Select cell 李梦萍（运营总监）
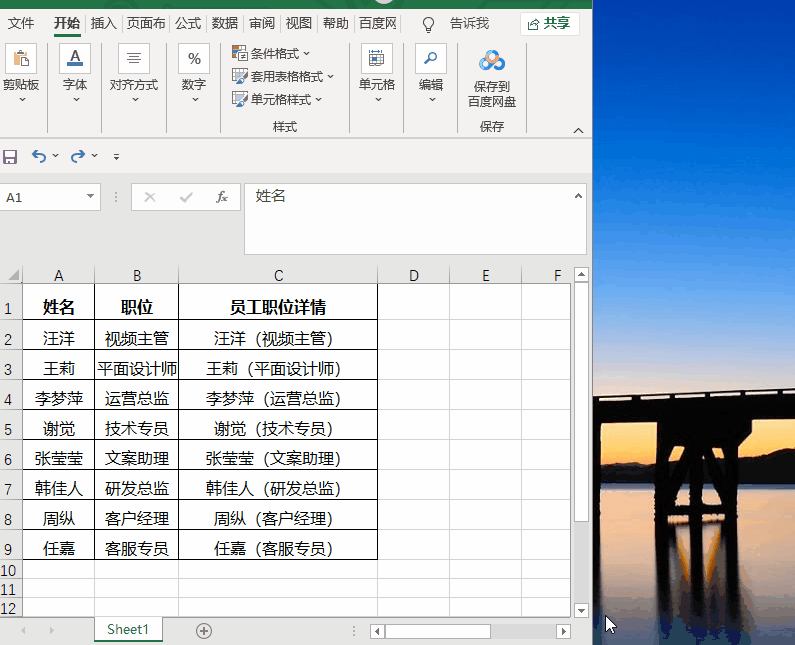This screenshot has height=645, width=795. coord(278,395)
